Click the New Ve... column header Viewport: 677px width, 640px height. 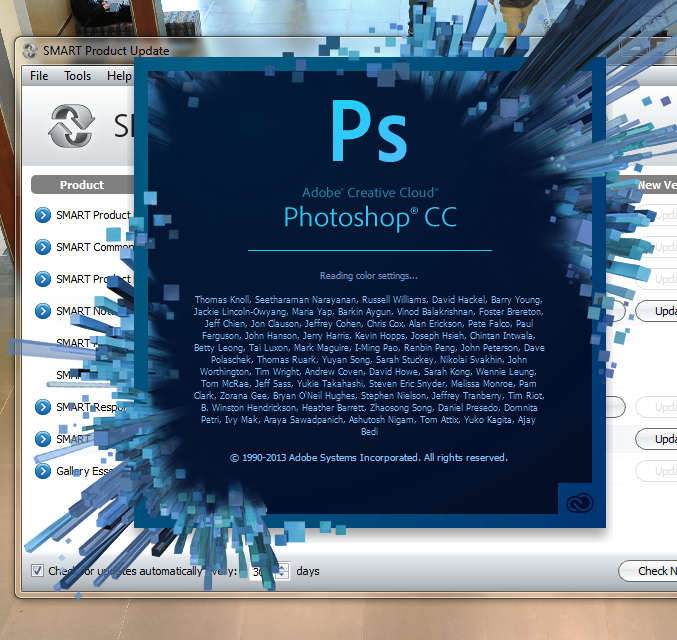[657, 185]
